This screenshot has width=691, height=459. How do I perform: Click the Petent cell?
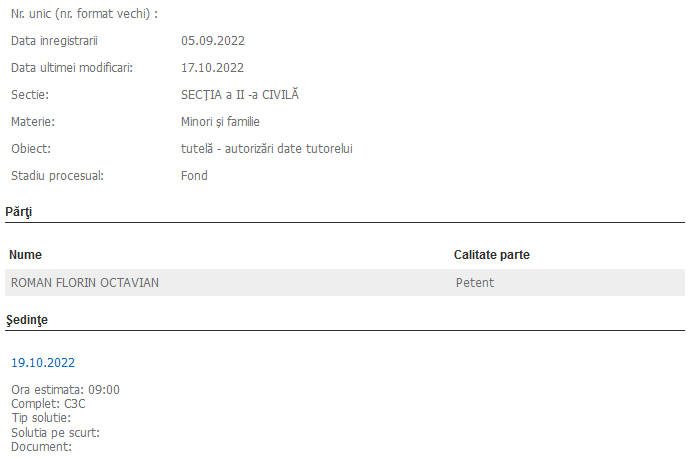[x=475, y=283]
